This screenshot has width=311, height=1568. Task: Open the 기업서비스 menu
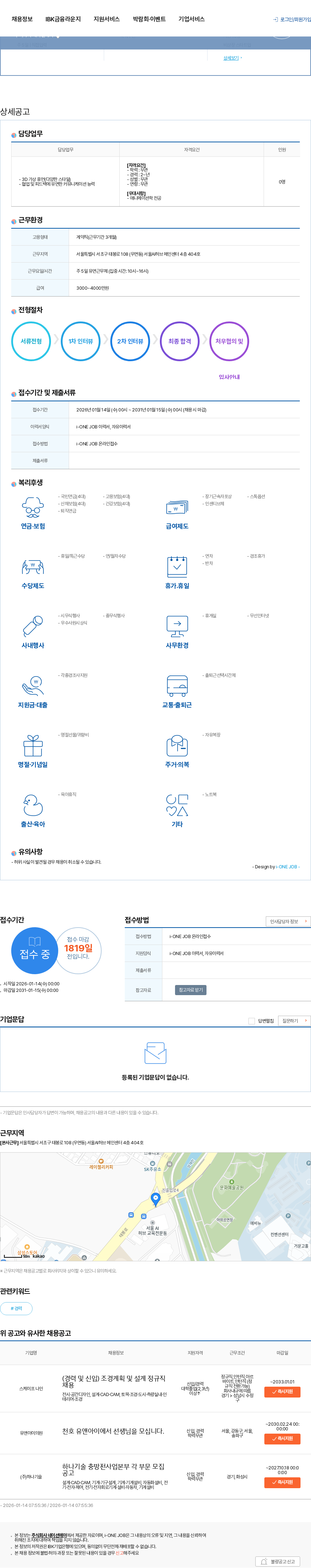click(191, 19)
